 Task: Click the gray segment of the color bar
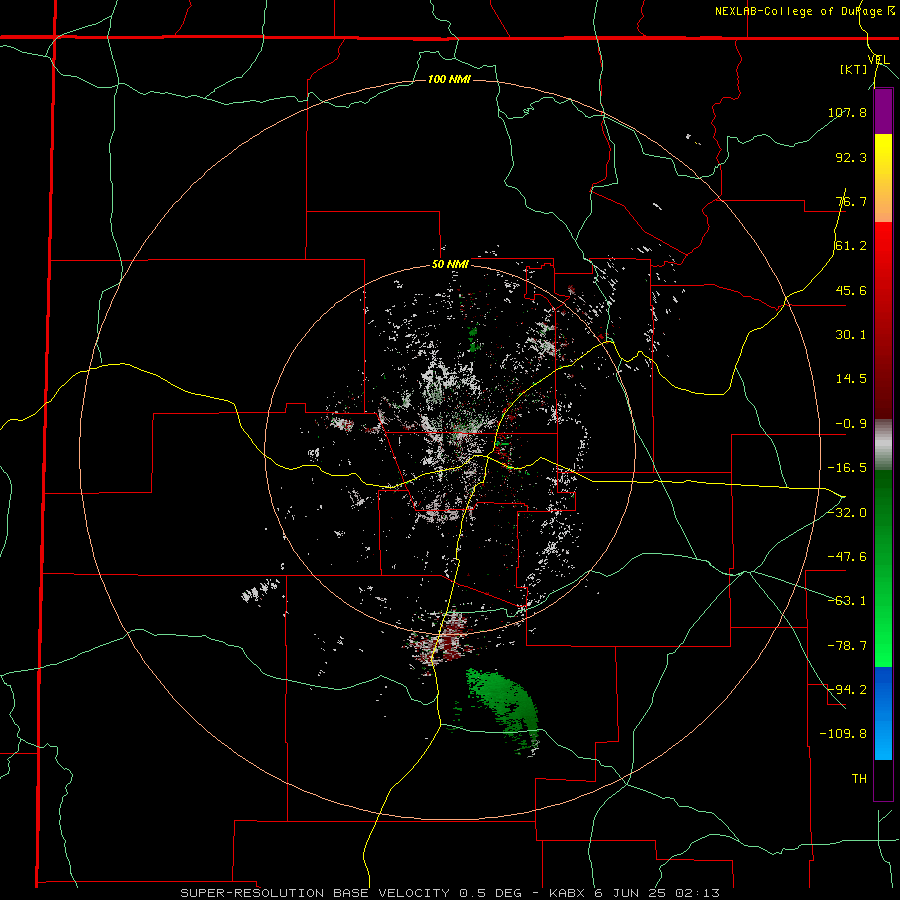[883, 445]
